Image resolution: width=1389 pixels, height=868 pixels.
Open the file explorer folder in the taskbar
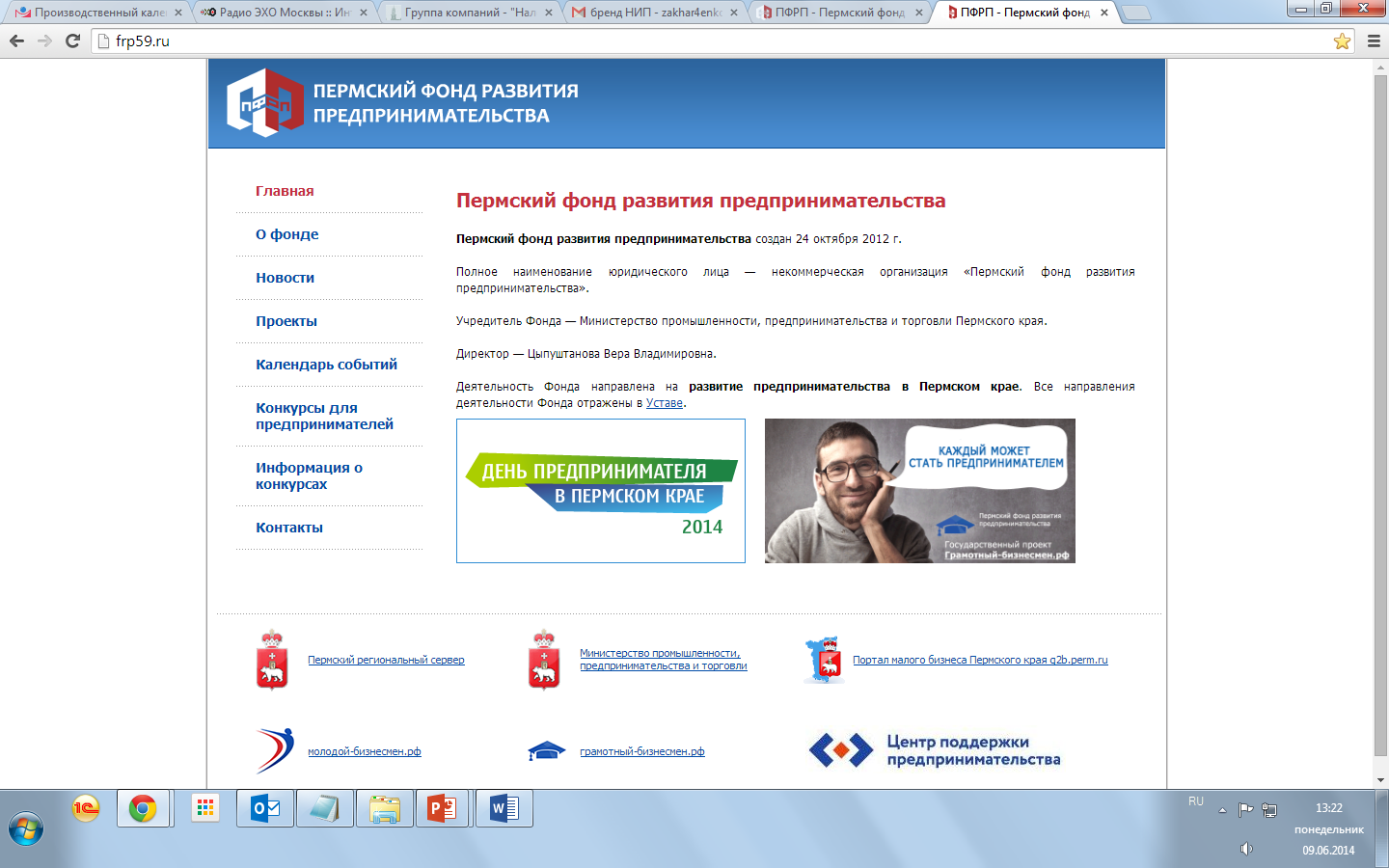point(384,808)
